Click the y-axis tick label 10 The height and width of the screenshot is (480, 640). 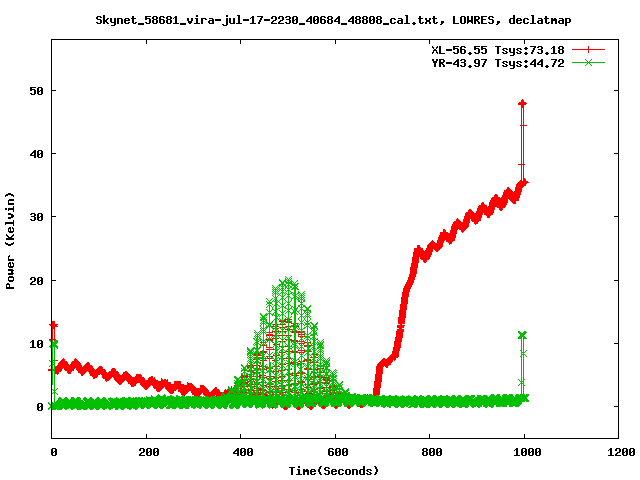36,344
